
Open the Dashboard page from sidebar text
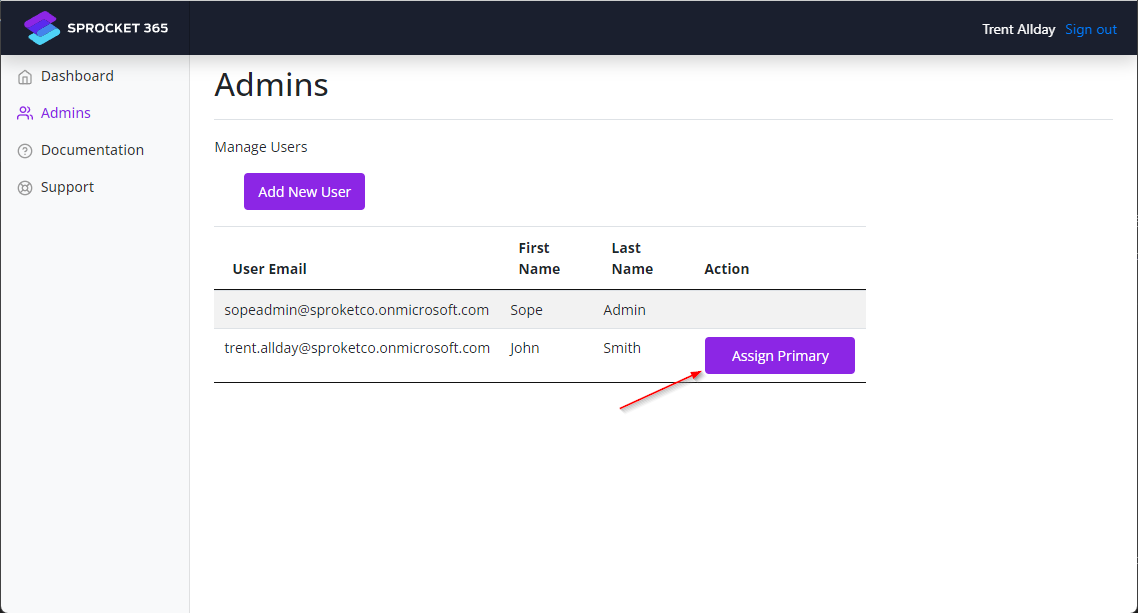click(x=77, y=76)
